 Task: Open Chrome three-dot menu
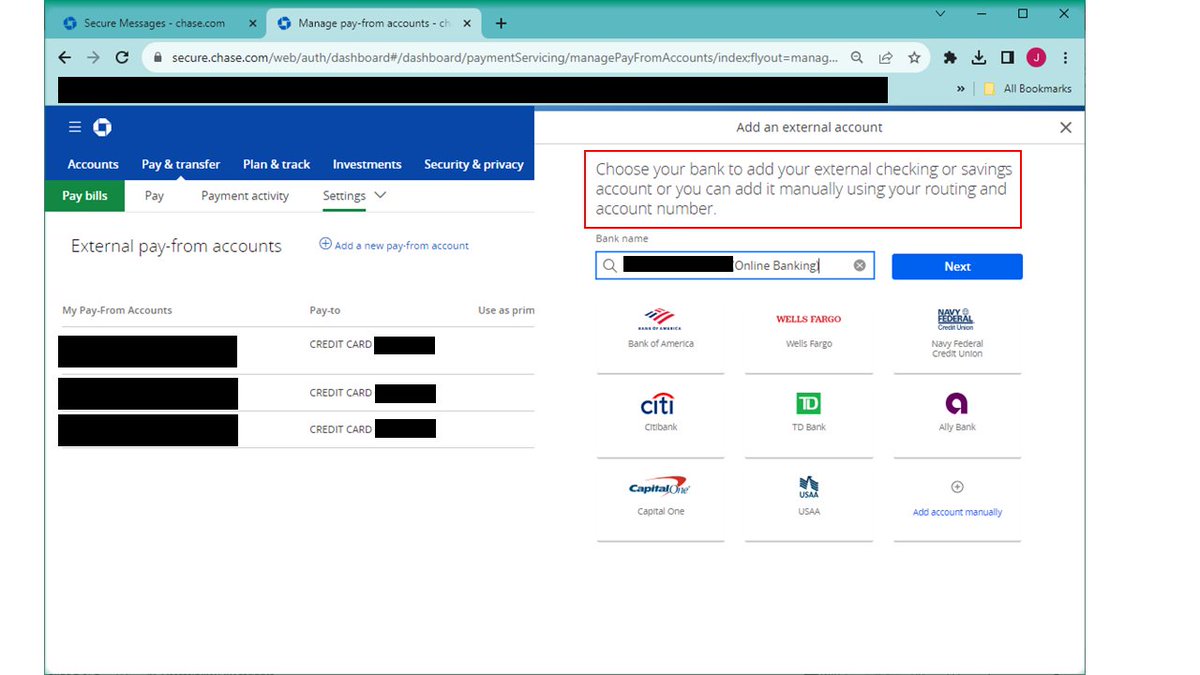1065,58
